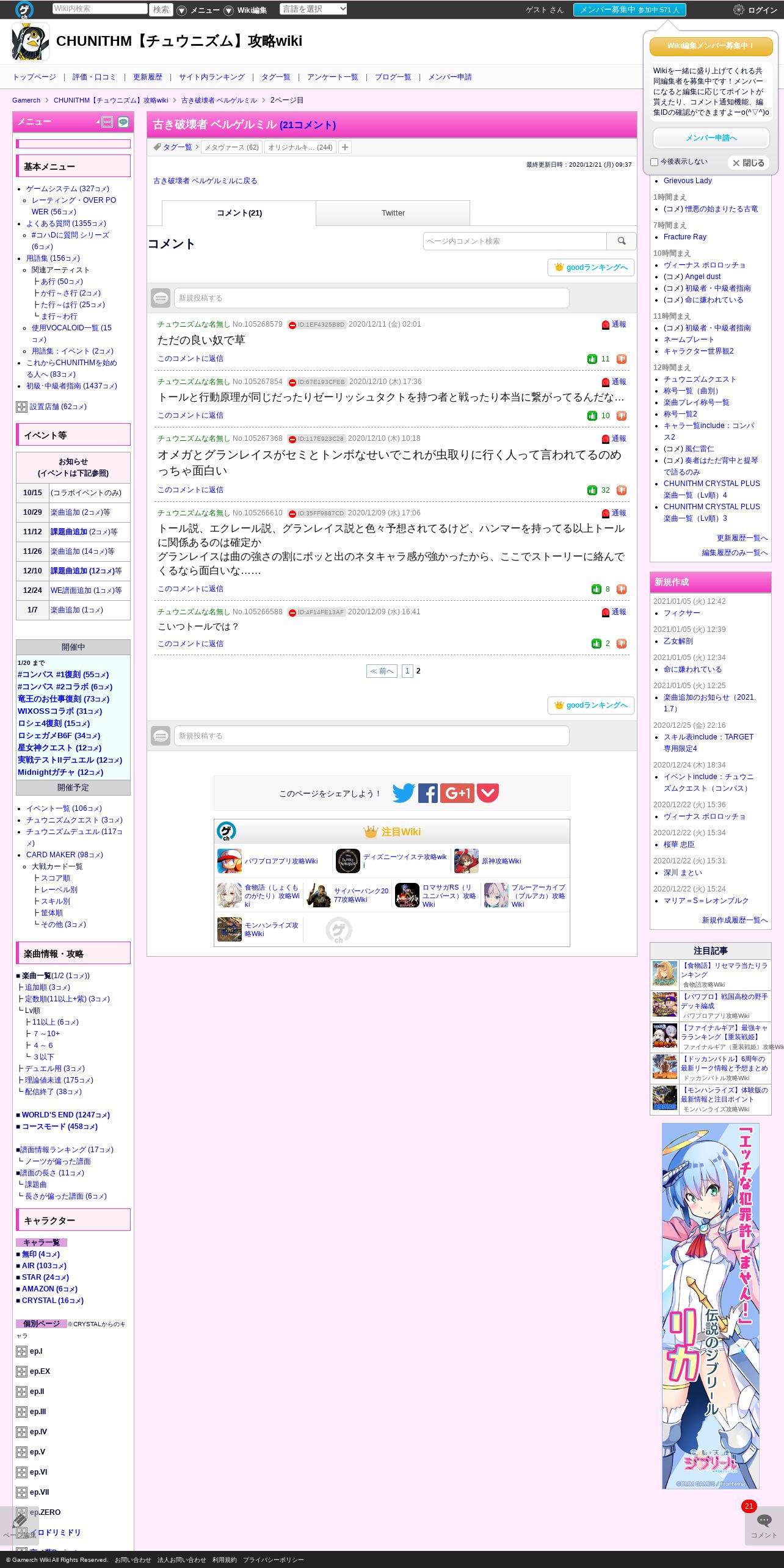The height and width of the screenshot is (1568, 784).
Task: Open the CHUNITHM wiki penguin logo
Action: [31, 42]
